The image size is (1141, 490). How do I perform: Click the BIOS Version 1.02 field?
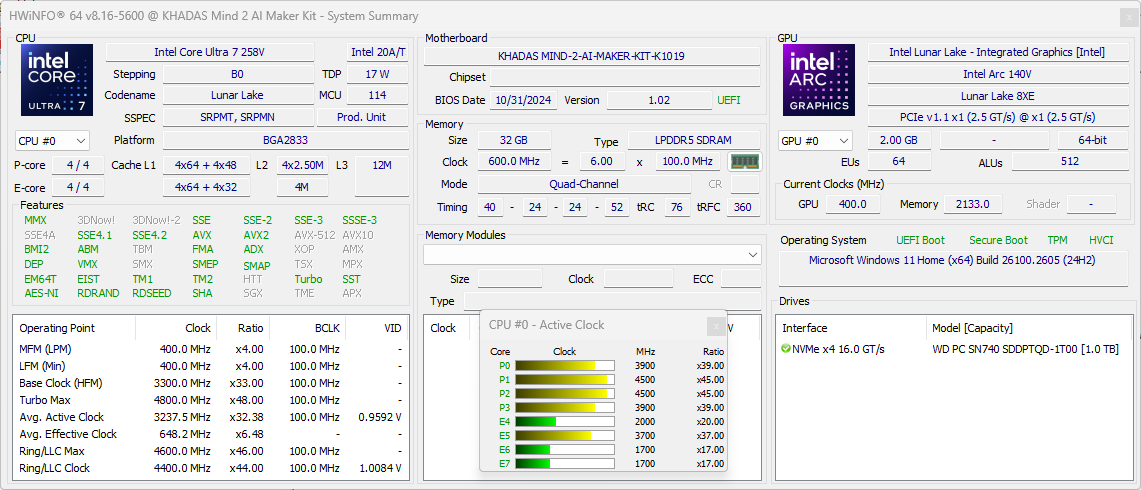tap(659, 100)
